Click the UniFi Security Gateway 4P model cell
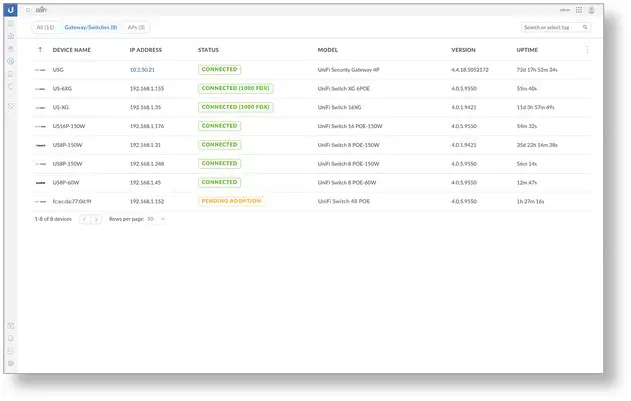This screenshot has height=401, width=631. point(348,70)
